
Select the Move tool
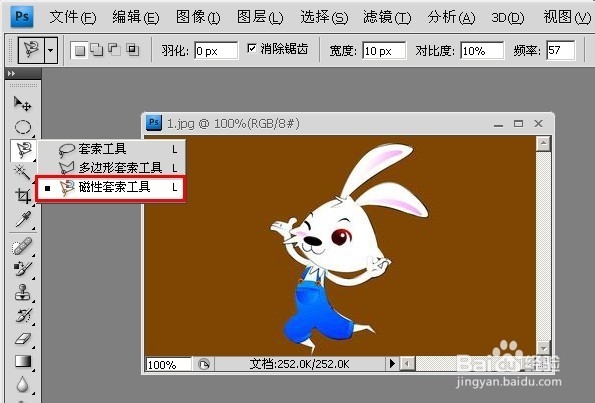tap(22, 104)
